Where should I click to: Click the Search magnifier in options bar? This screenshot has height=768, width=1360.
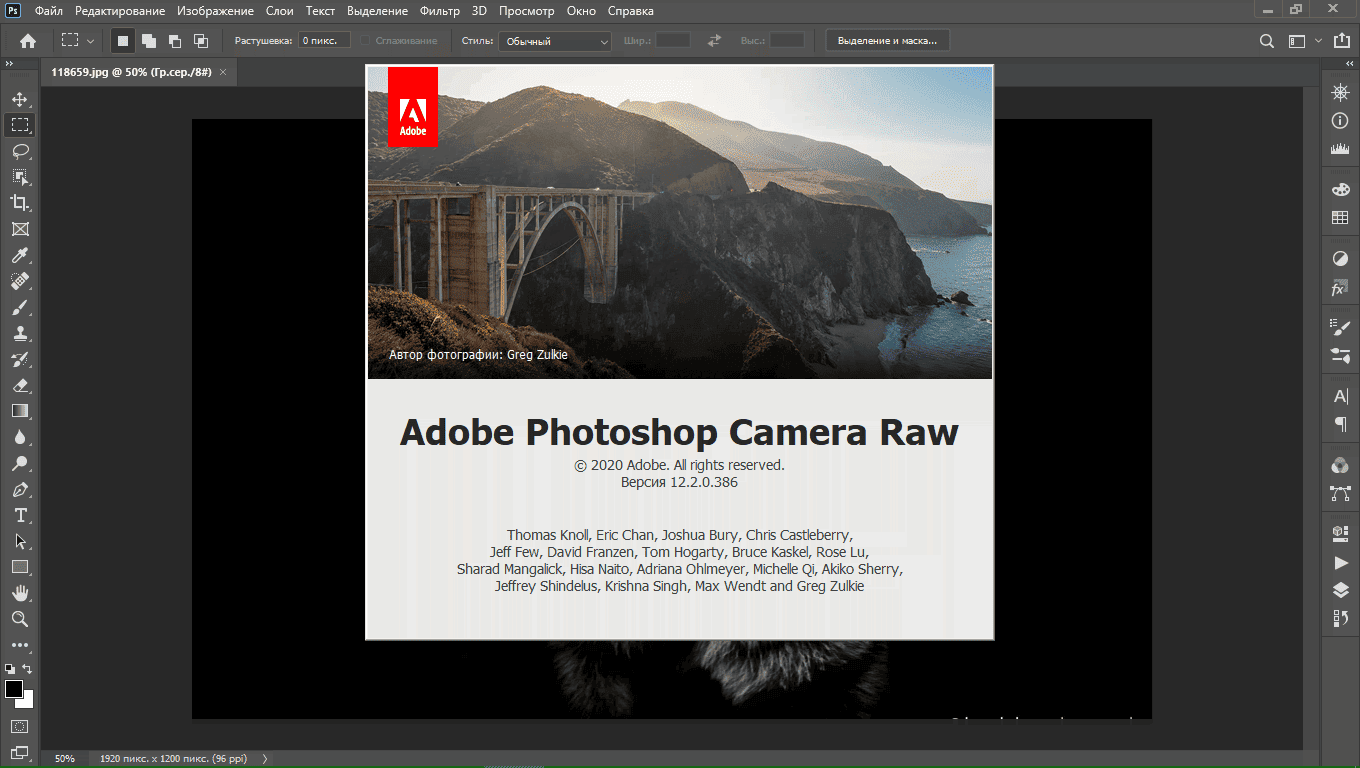(1267, 41)
